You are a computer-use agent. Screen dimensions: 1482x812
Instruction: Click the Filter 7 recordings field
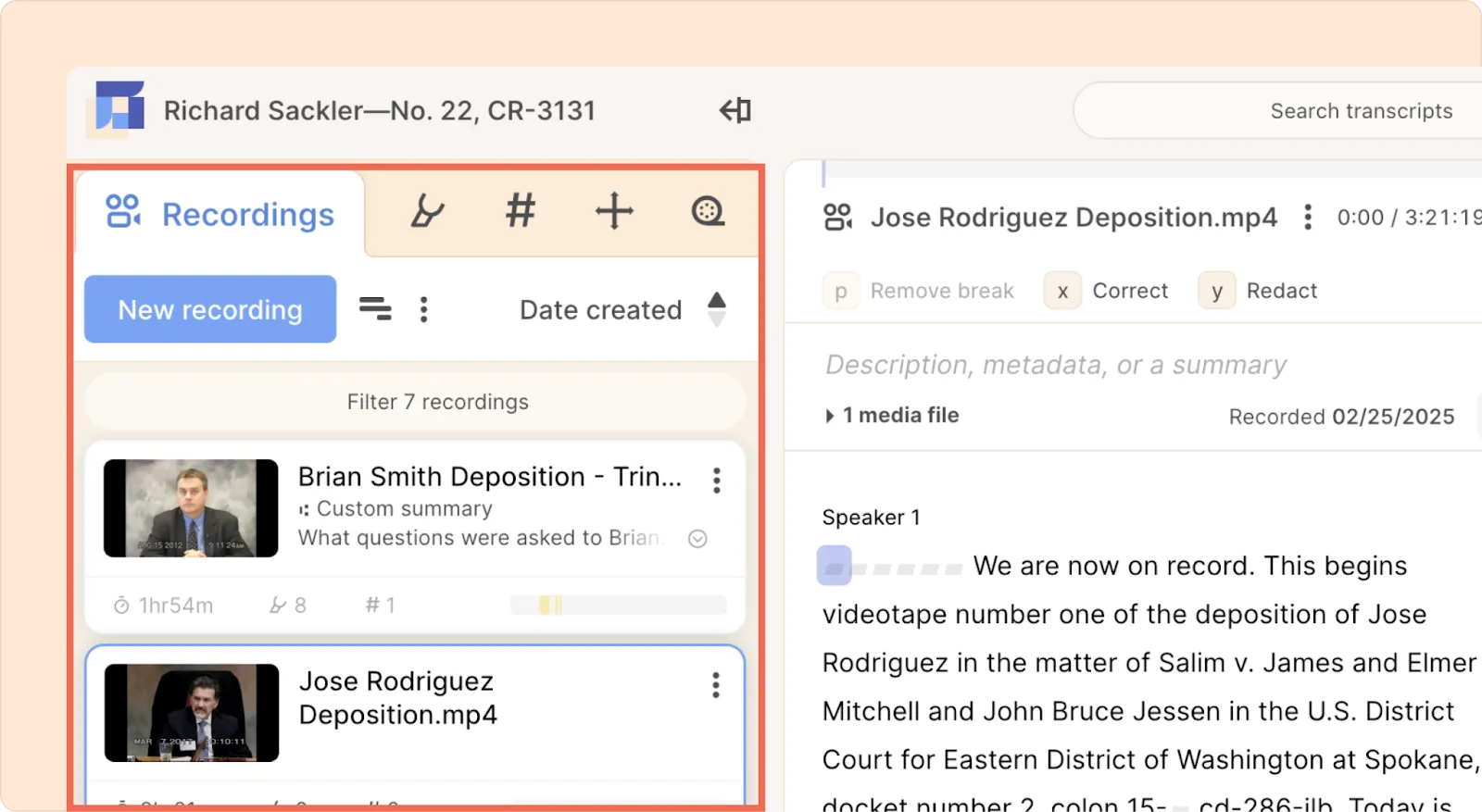[x=415, y=402]
